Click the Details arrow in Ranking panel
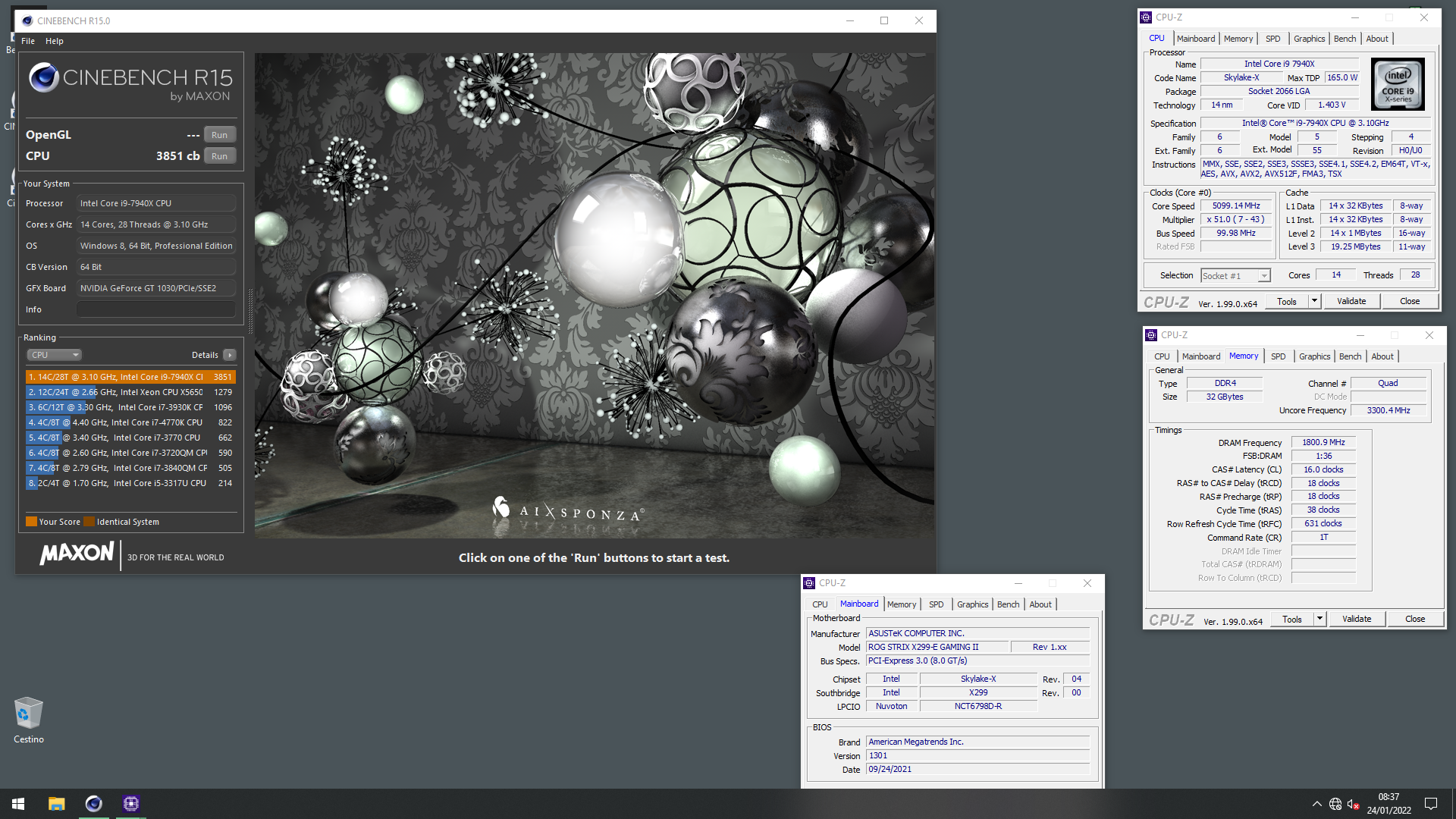The image size is (1456, 819). 230,355
